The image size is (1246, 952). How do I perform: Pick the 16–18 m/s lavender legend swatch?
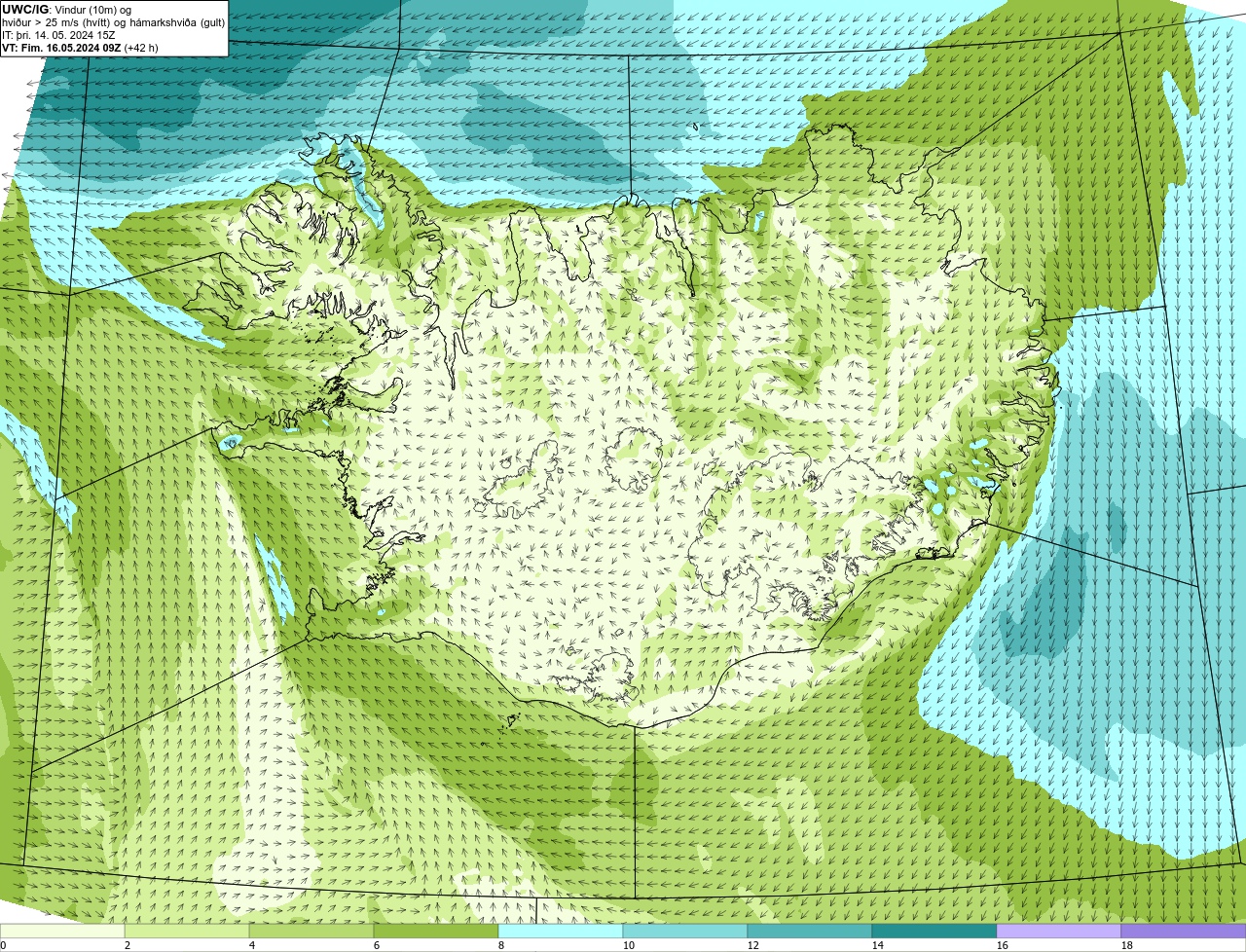[1059, 931]
